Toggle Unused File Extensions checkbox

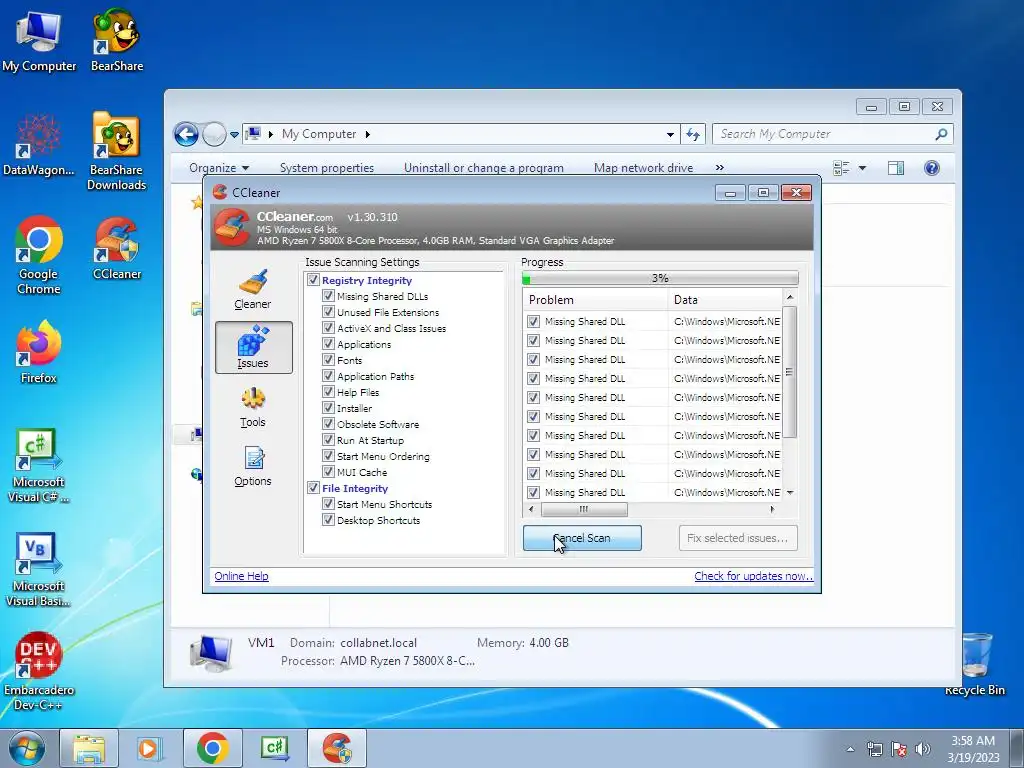328,312
